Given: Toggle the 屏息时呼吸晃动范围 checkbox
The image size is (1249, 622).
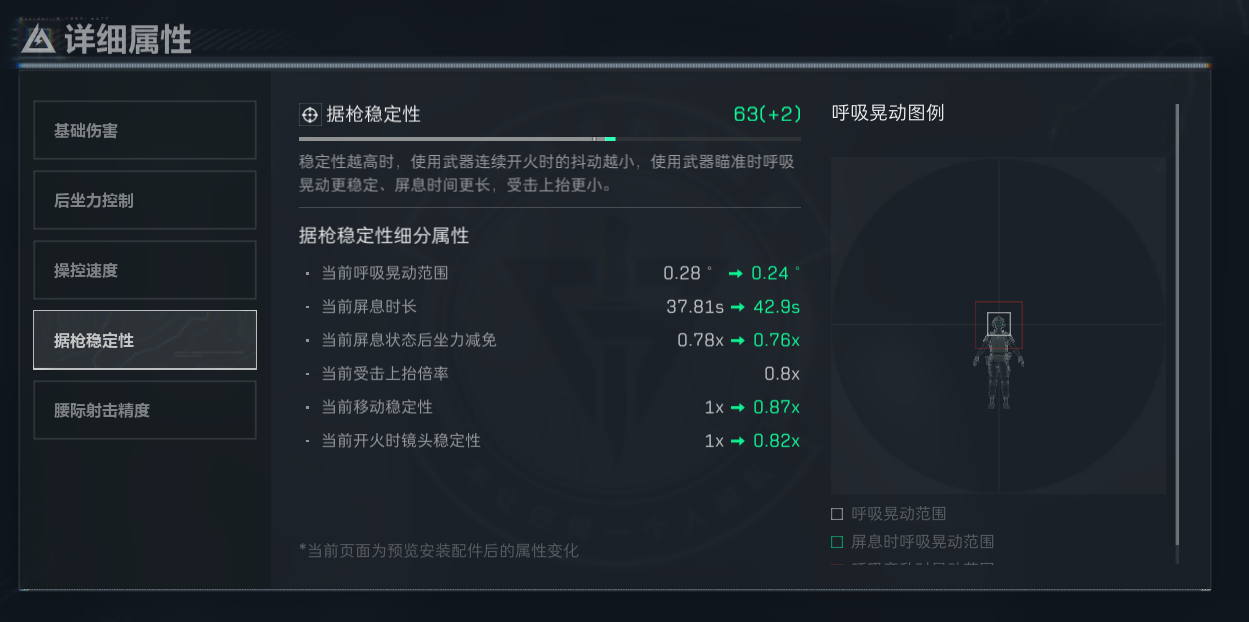Looking at the screenshot, I should 837,541.
